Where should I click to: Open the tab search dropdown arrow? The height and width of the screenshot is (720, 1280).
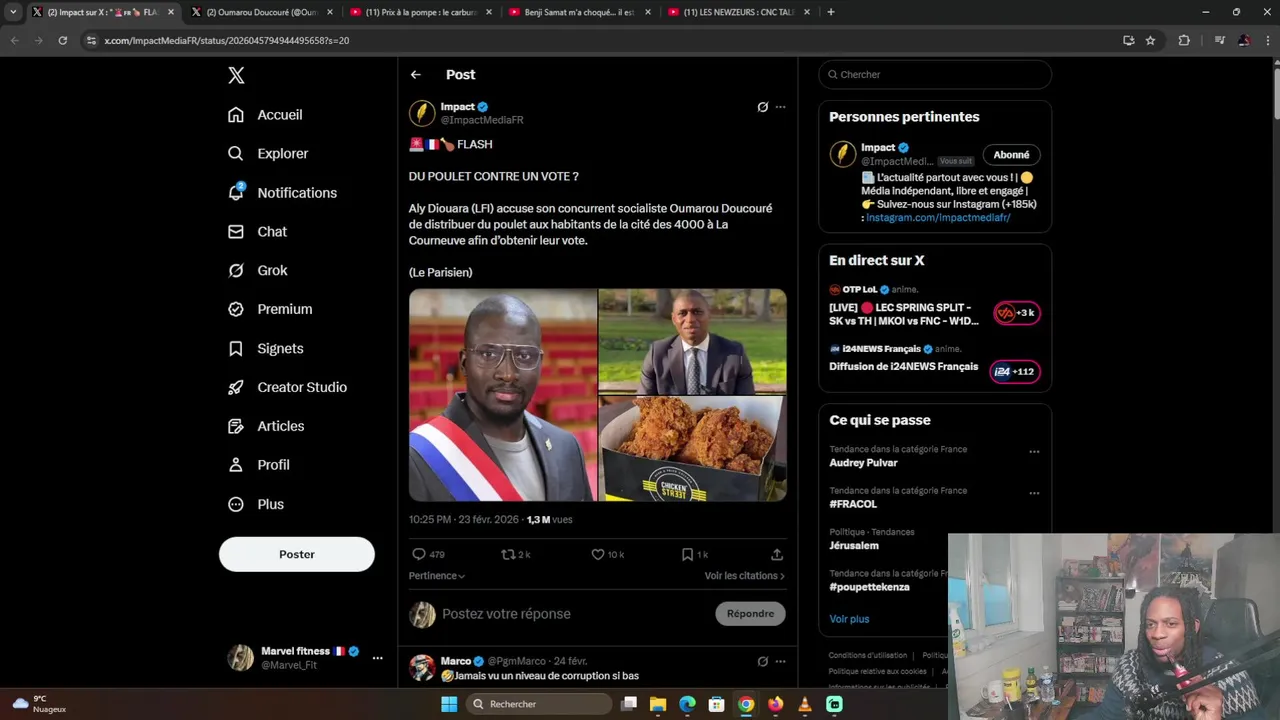coord(13,12)
